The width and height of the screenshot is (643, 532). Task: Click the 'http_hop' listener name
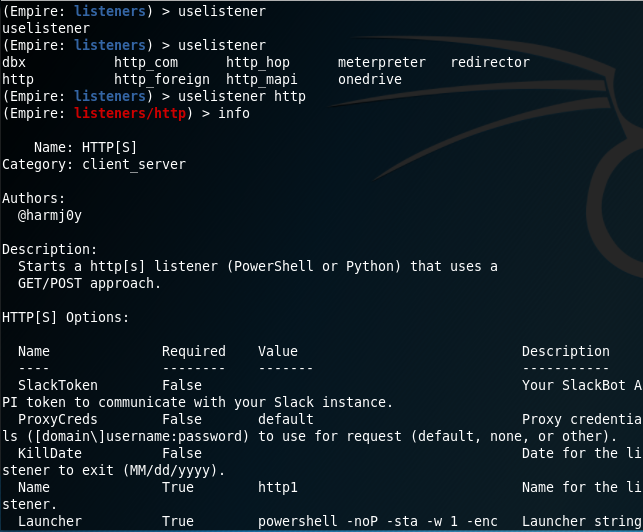pyautogui.click(x=258, y=62)
